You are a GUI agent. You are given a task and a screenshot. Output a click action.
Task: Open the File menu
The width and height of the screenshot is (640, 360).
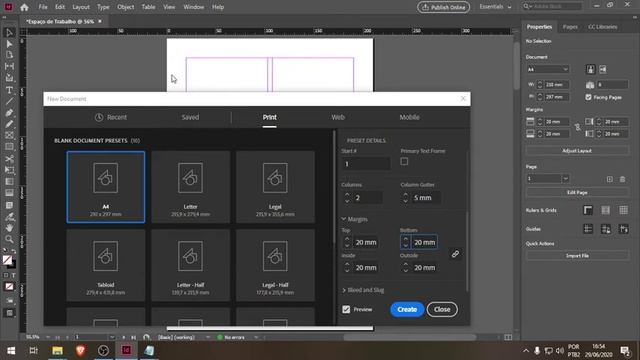click(x=43, y=7)
